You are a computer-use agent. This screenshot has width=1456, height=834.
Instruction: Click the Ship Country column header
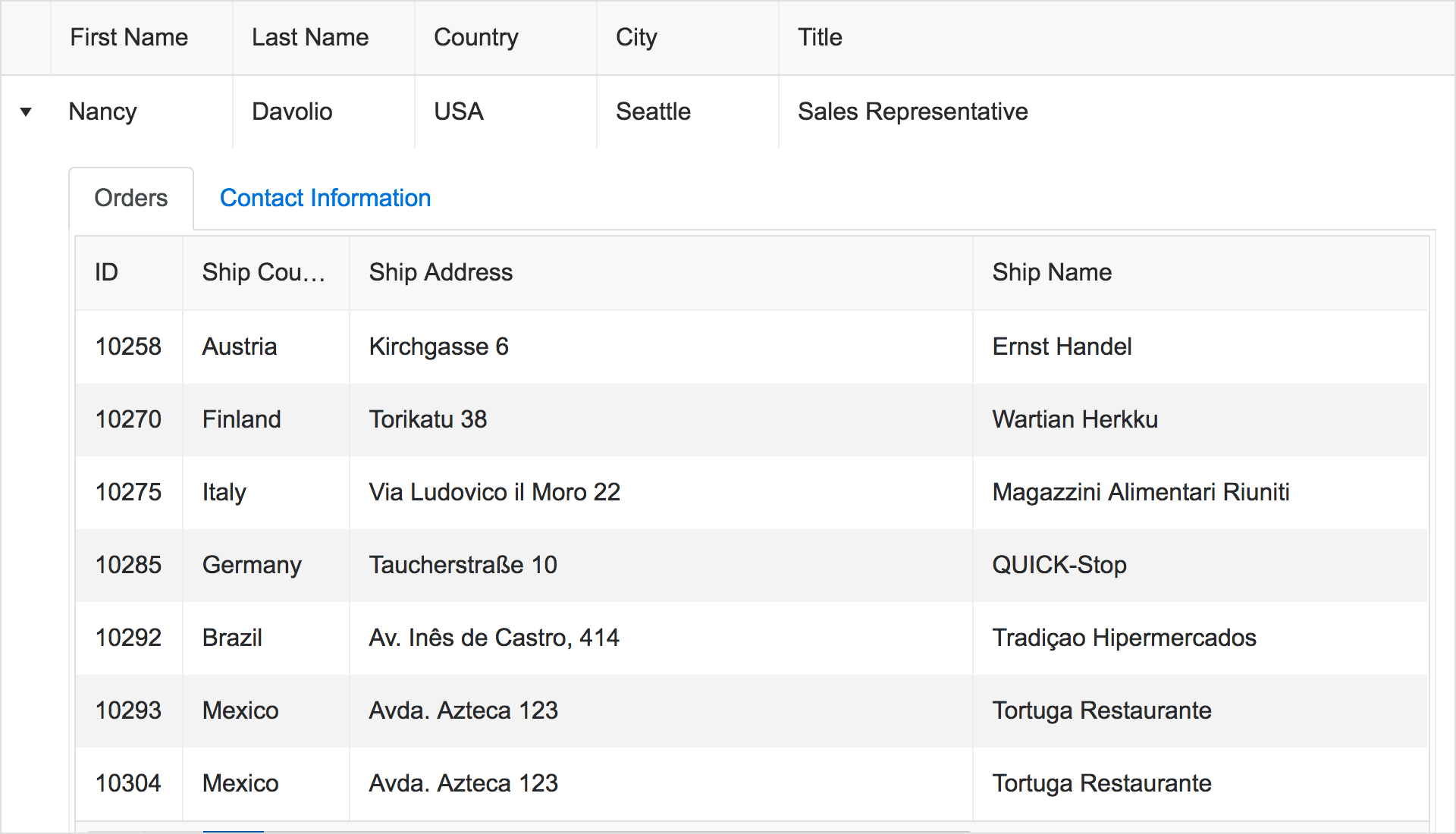click(x=263, y=272)
